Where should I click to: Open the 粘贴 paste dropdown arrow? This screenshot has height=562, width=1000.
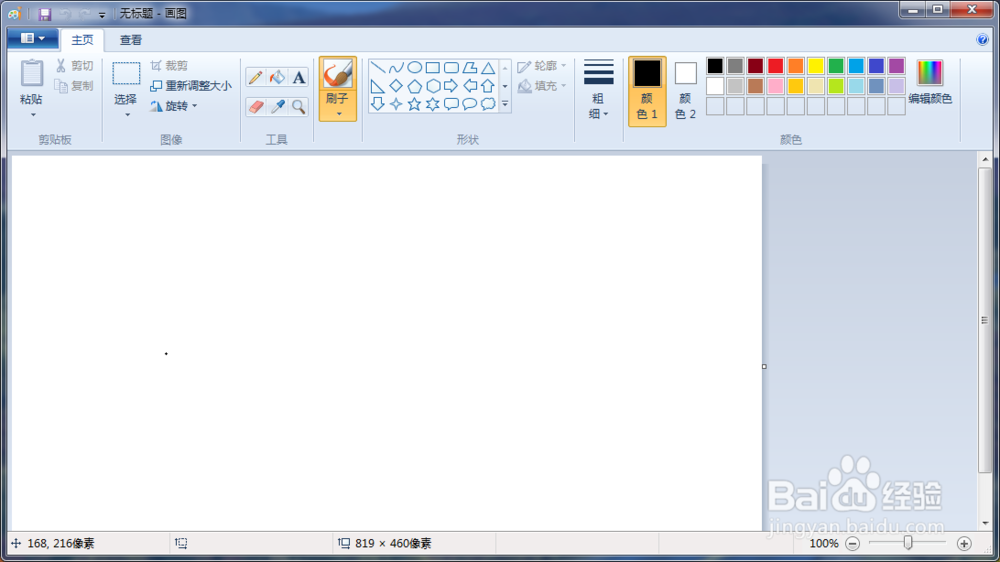click(x=32, y=115)
